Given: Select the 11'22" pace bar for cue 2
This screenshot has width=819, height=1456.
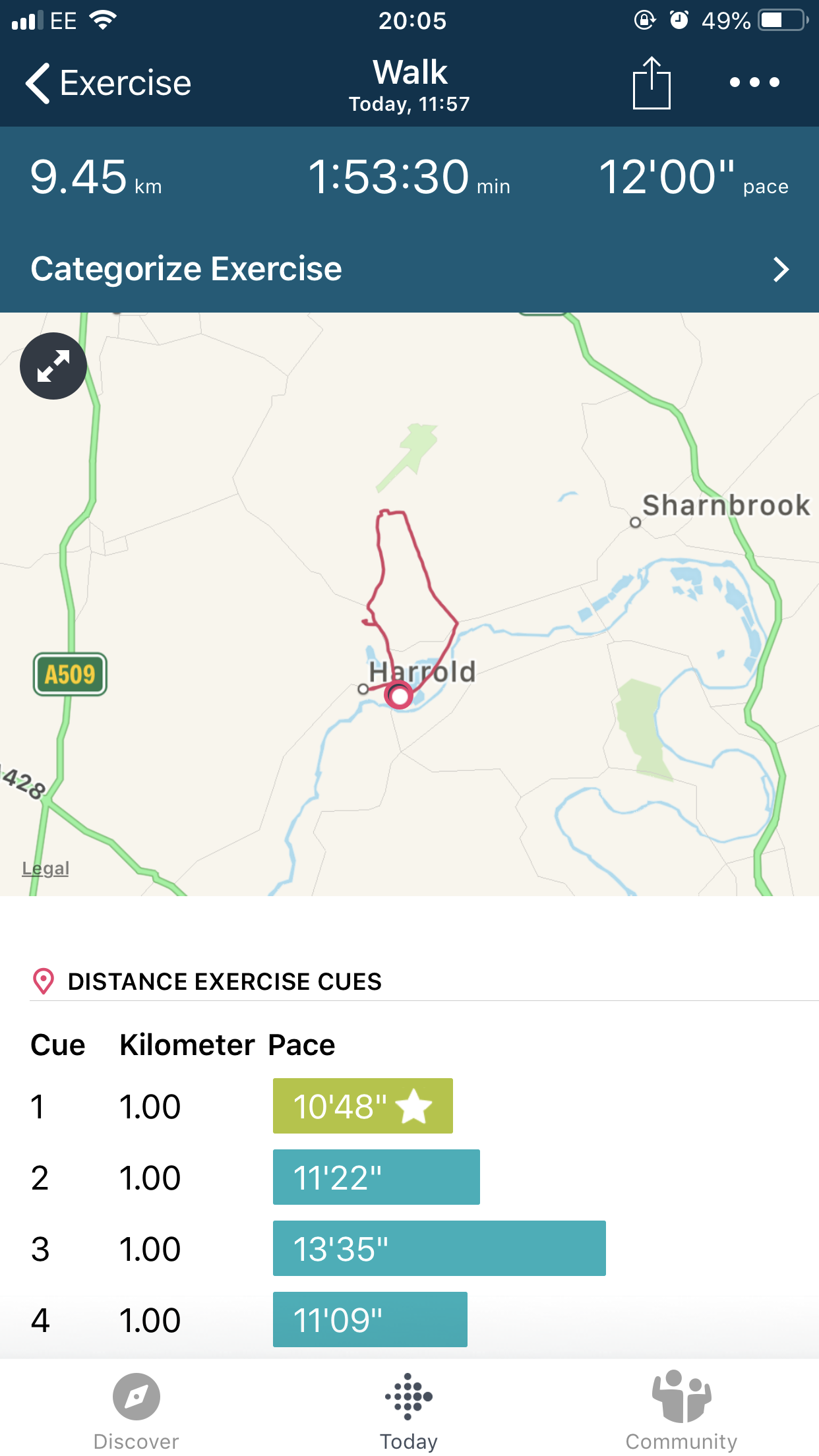Looking at the screenshot, I should (x=376, y=1178).
